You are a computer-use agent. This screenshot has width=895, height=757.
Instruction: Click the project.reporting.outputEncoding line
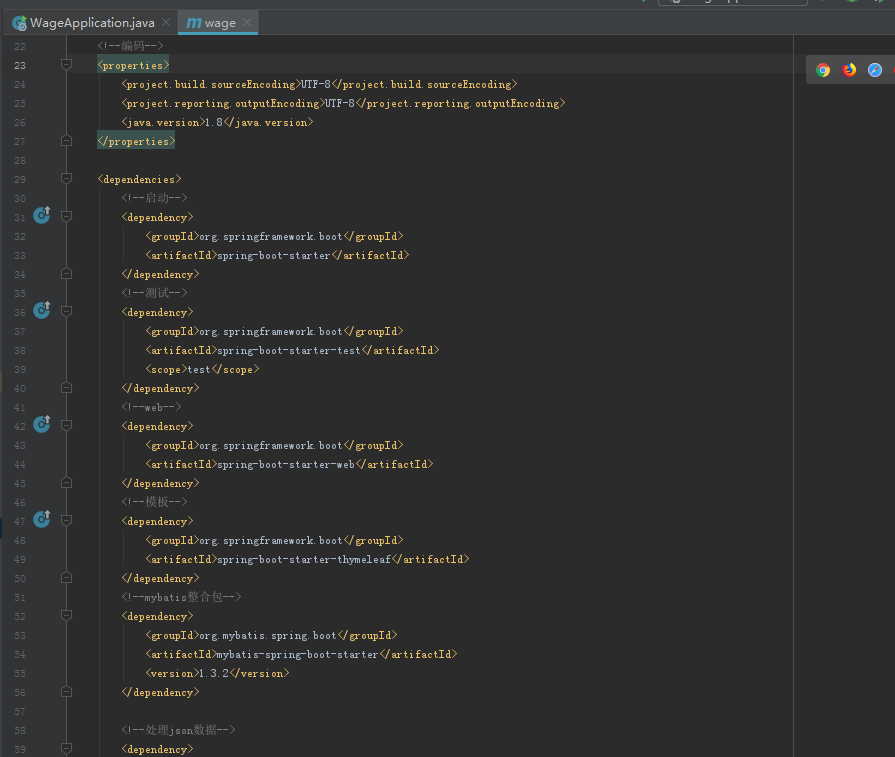[343, 103]
